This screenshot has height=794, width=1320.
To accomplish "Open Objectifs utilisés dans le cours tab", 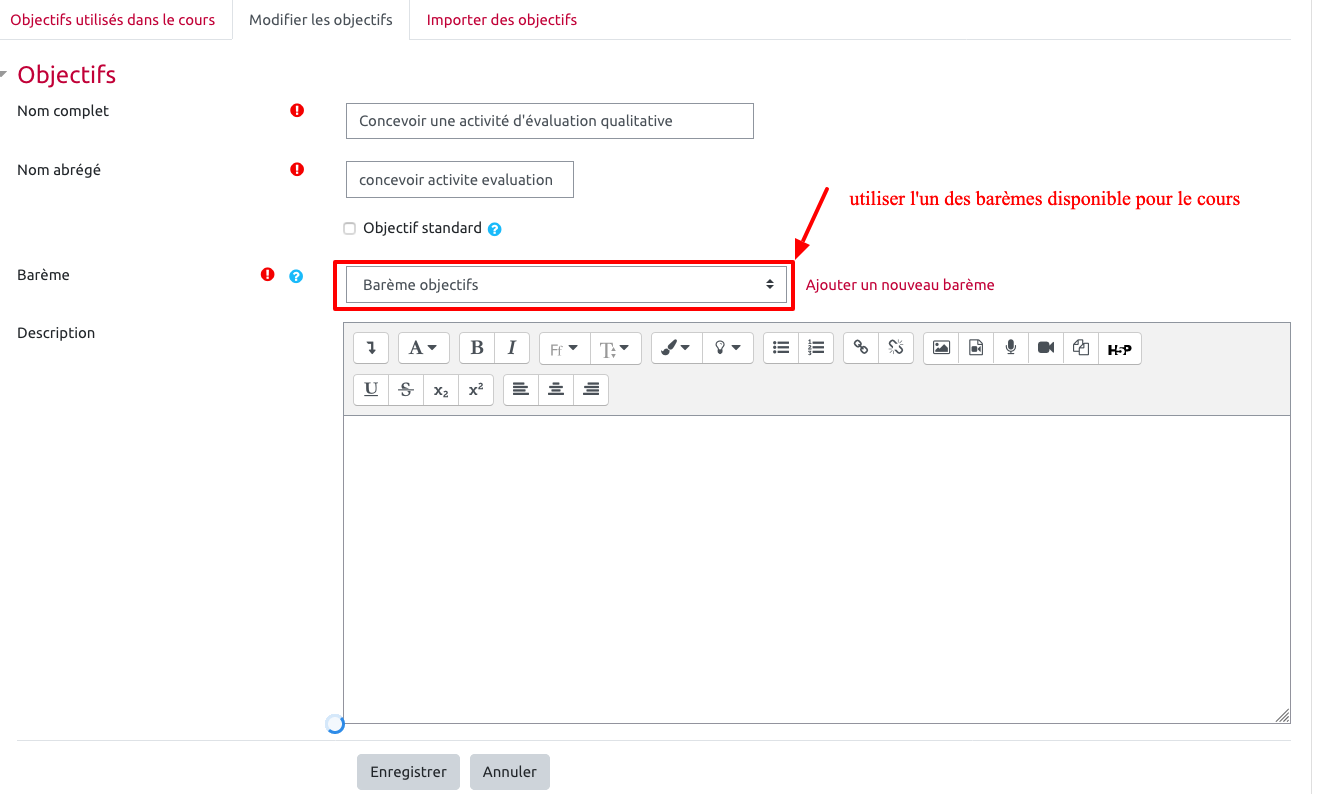I will click(113, 20).
